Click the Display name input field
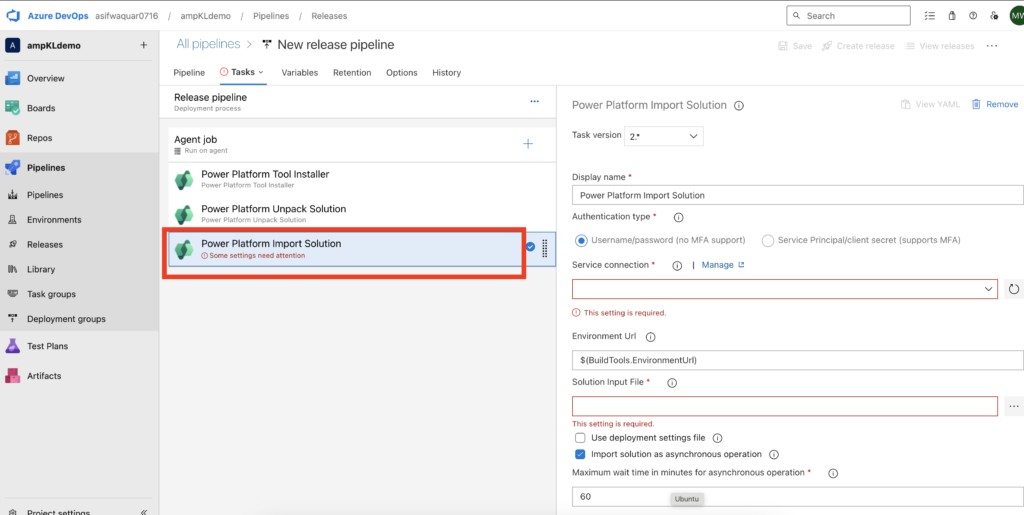Viewport: 1024px width, 515px height. click(797, 195)
